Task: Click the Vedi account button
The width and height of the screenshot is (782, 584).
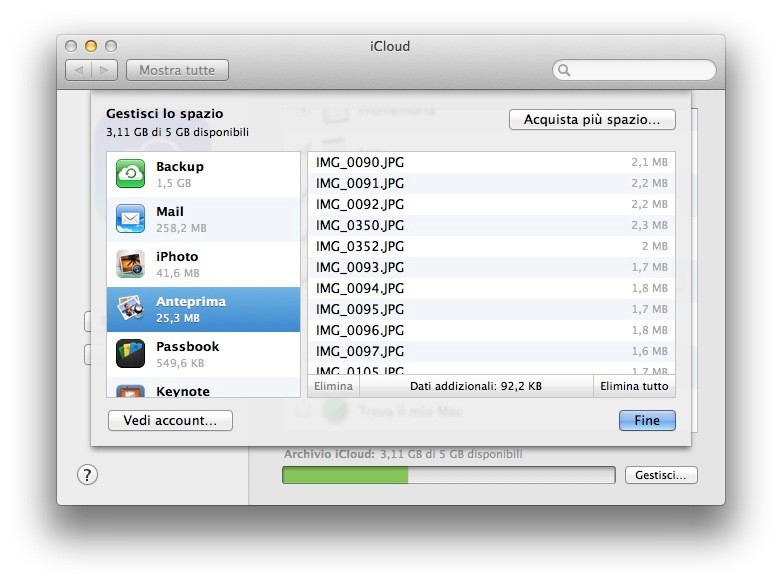Action: click(170, 421)
